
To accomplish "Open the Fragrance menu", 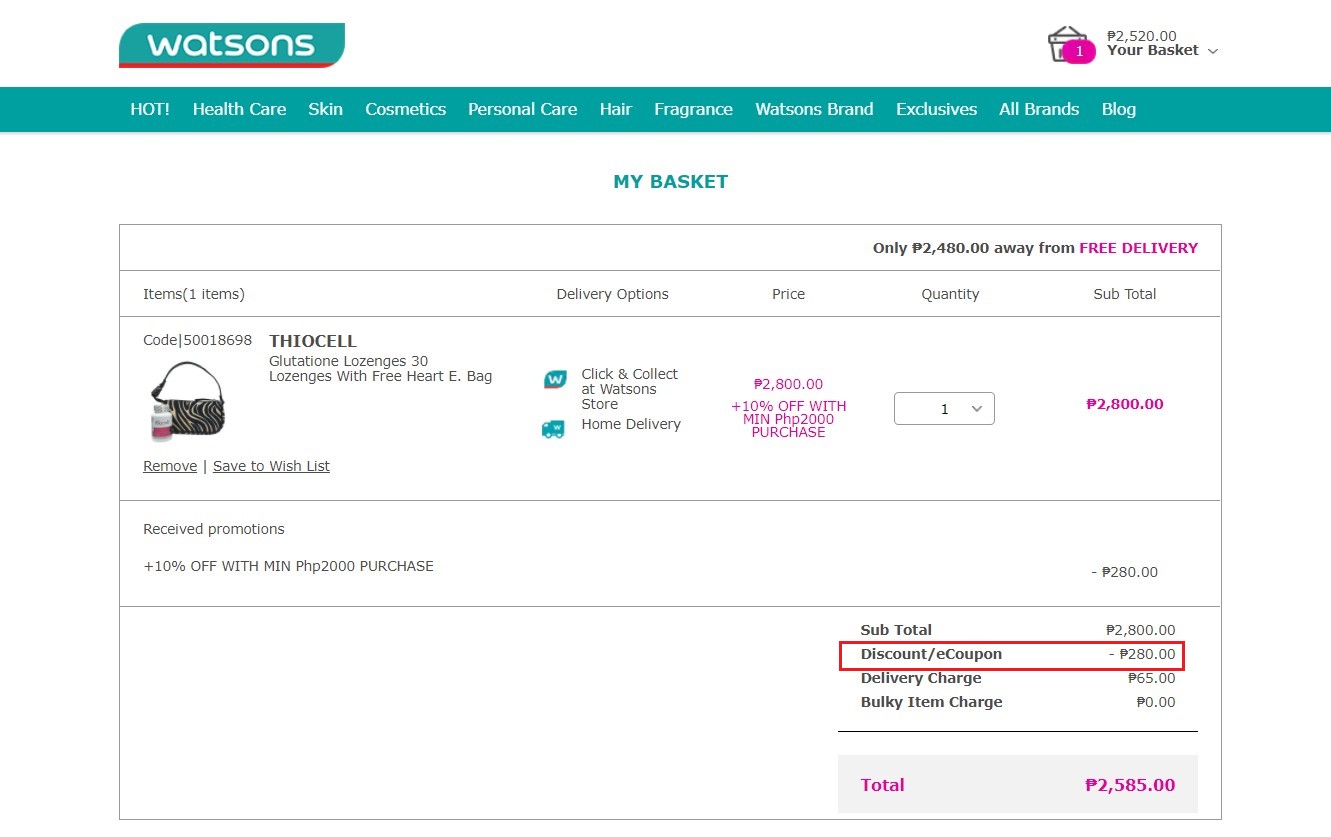I will (x=693, y=109).
